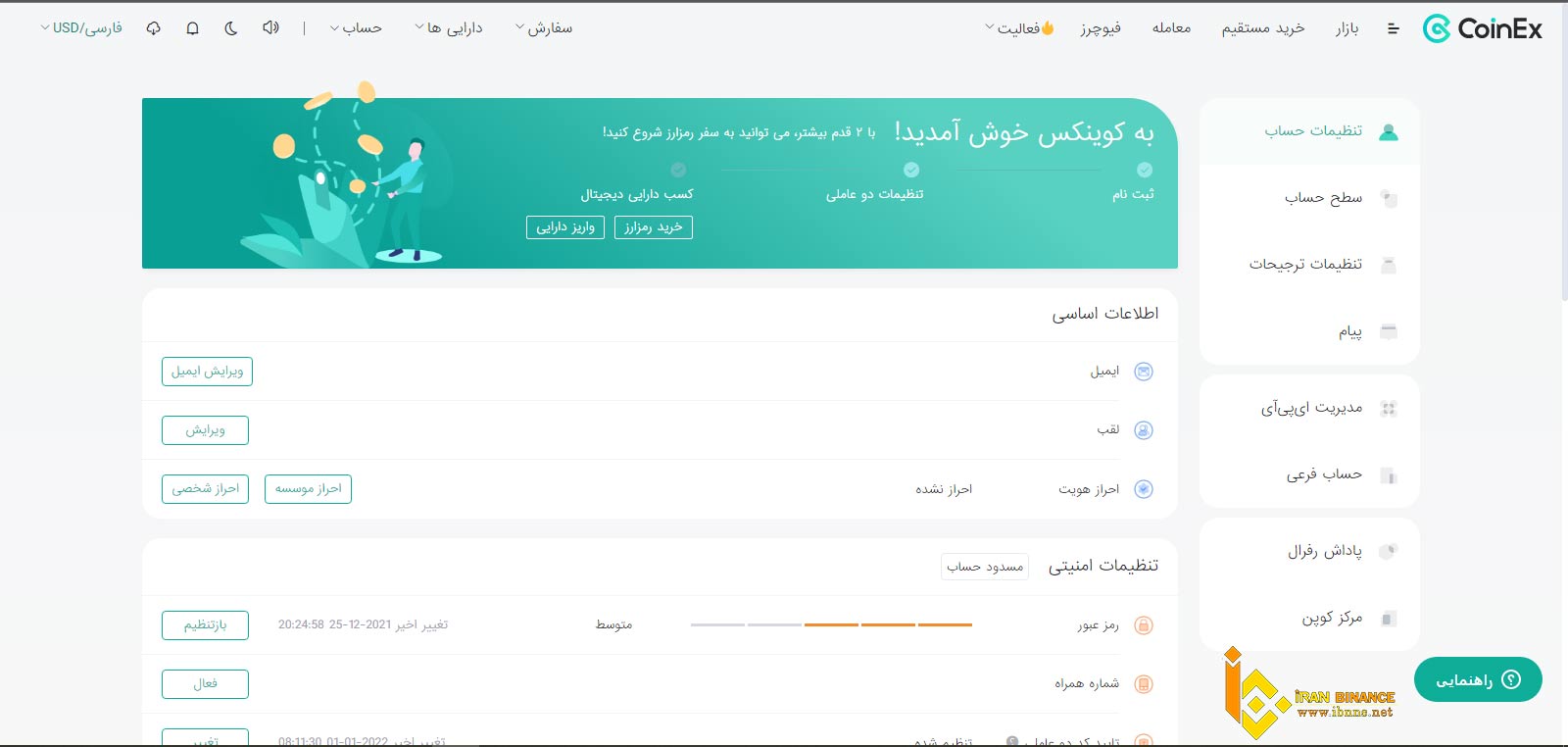
Task: Click the احراز نشده status text
Action: (x=944, y=489)
